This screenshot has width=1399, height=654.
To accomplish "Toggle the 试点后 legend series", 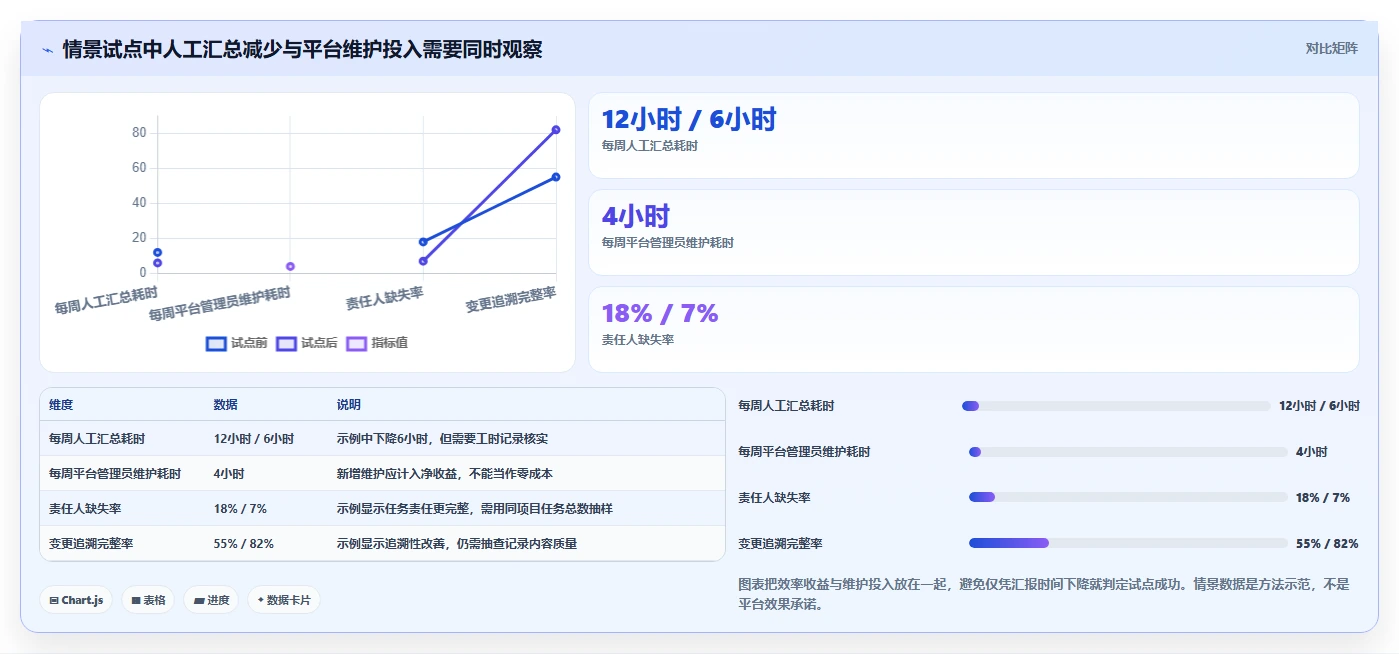I will tap(307, 343).
